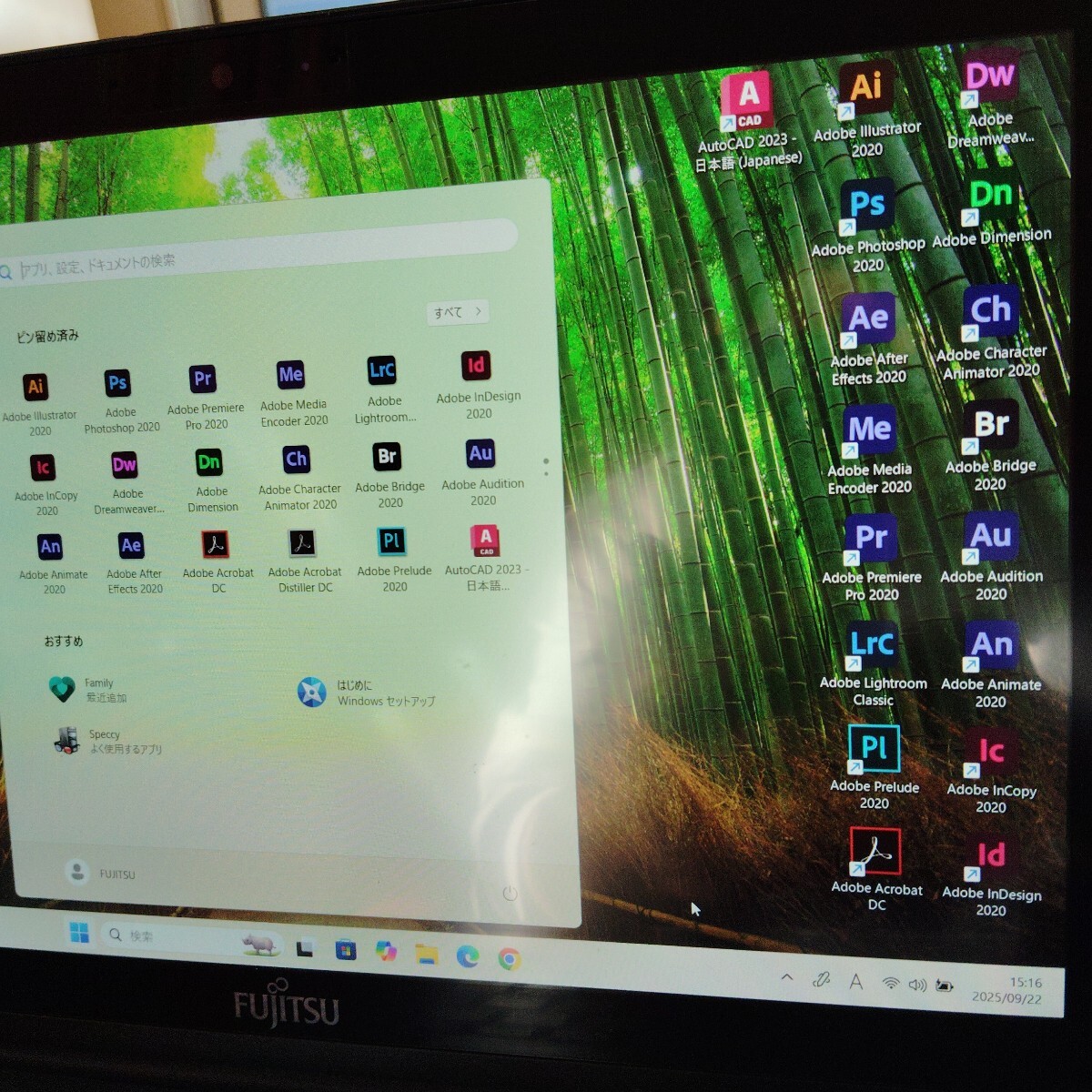Screen dimensions: 1092x1092
Task: Select Adobe InCopy 2020 desktop icon
Action: [x=991, y=771]
